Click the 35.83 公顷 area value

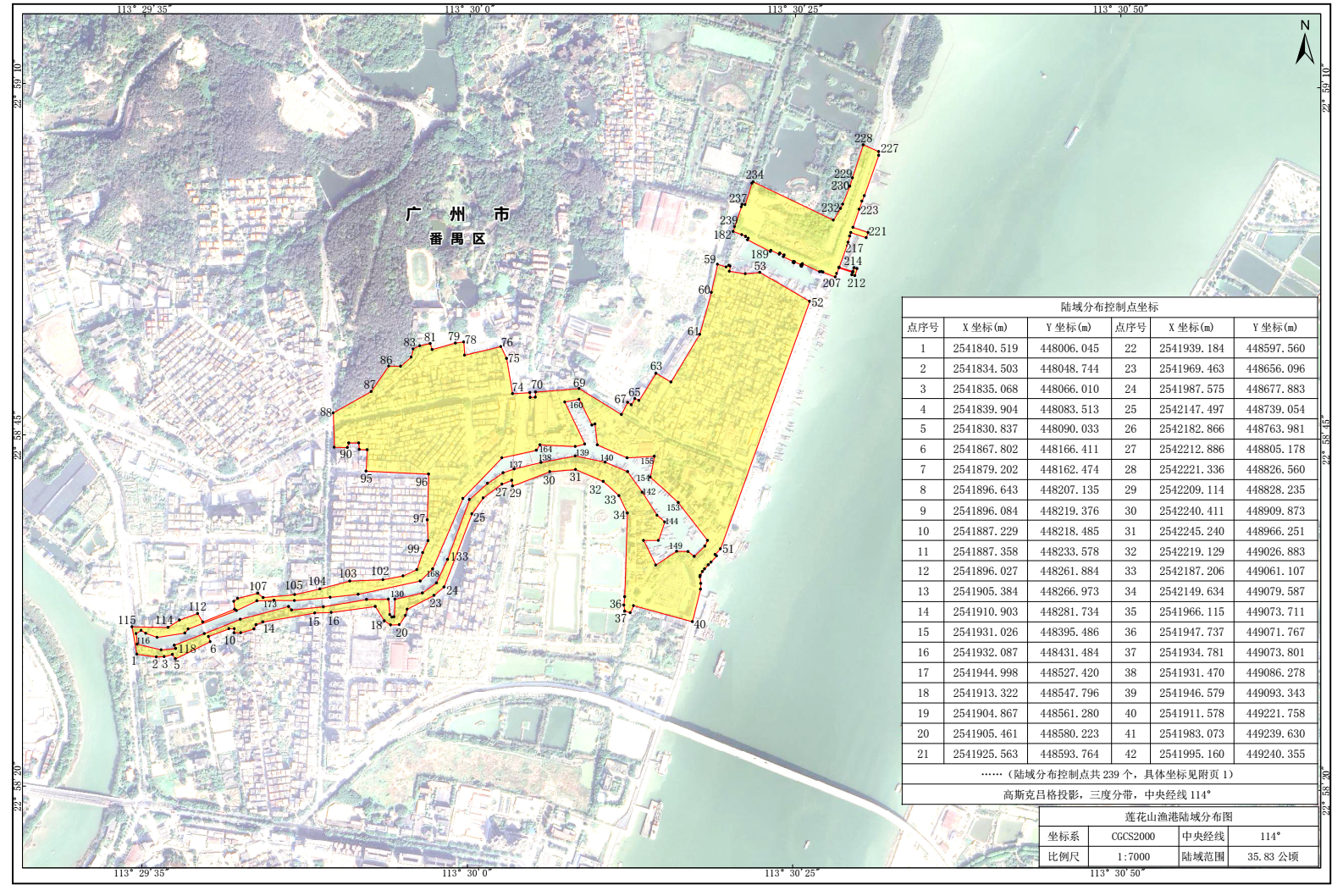point(1272,856)
